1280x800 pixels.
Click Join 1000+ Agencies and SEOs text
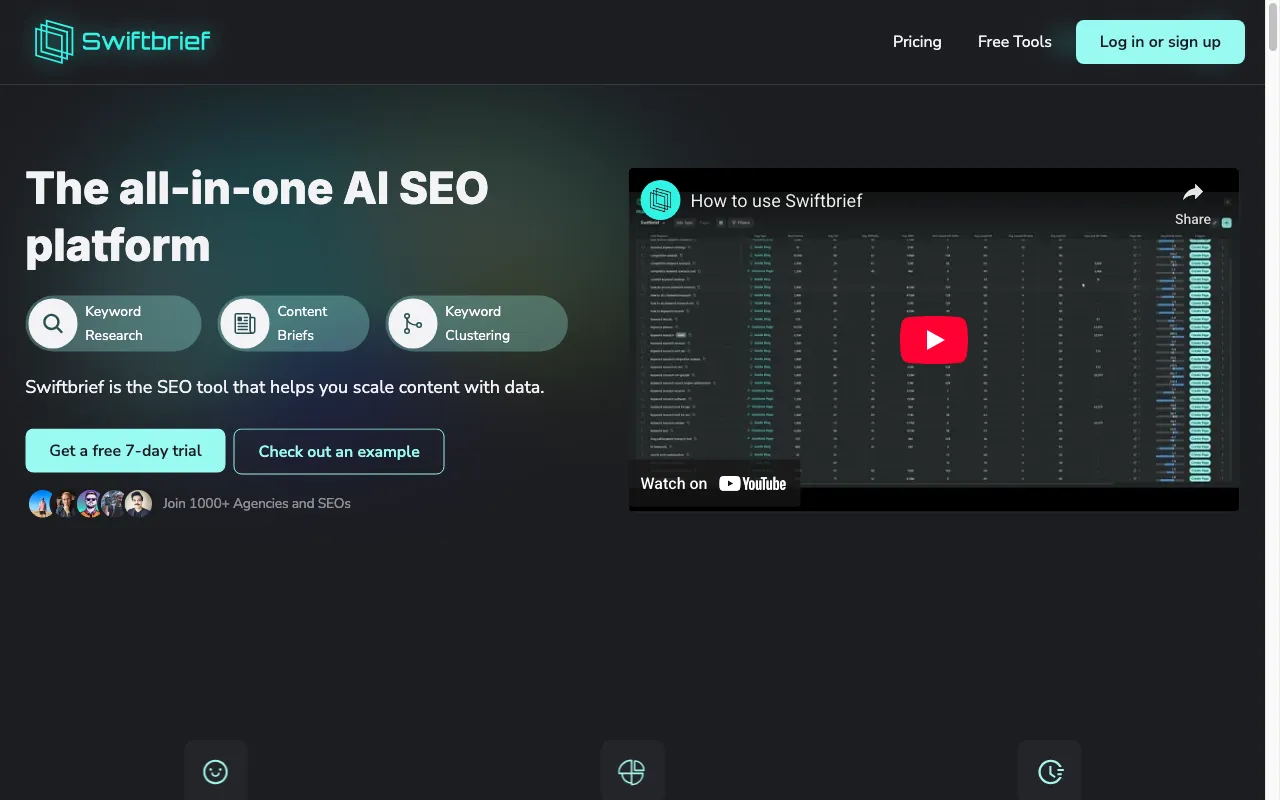[x=257, y=503]
